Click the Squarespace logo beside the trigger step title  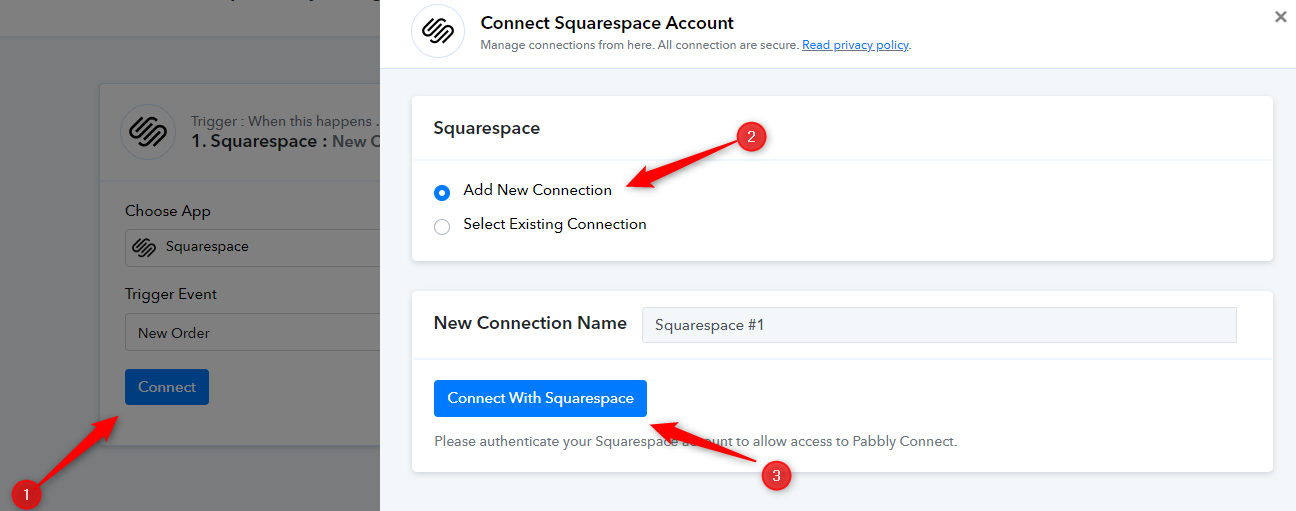(x=148, y=132)
